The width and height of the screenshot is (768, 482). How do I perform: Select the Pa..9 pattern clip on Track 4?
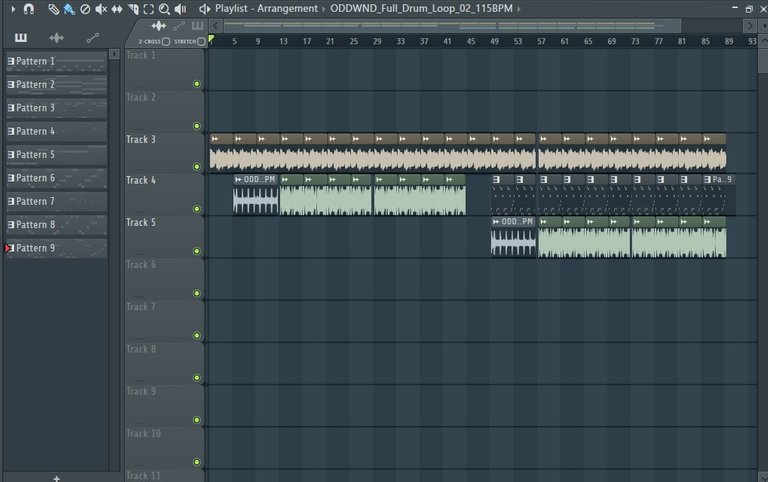pyautogui.click(x=719, y=195)
